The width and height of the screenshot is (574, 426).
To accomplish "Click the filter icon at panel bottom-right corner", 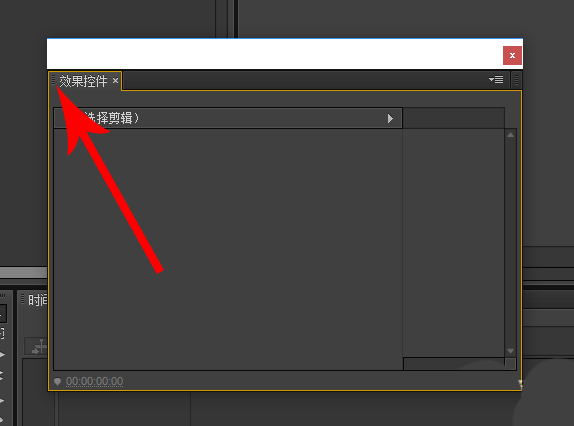I will [520, 384].
